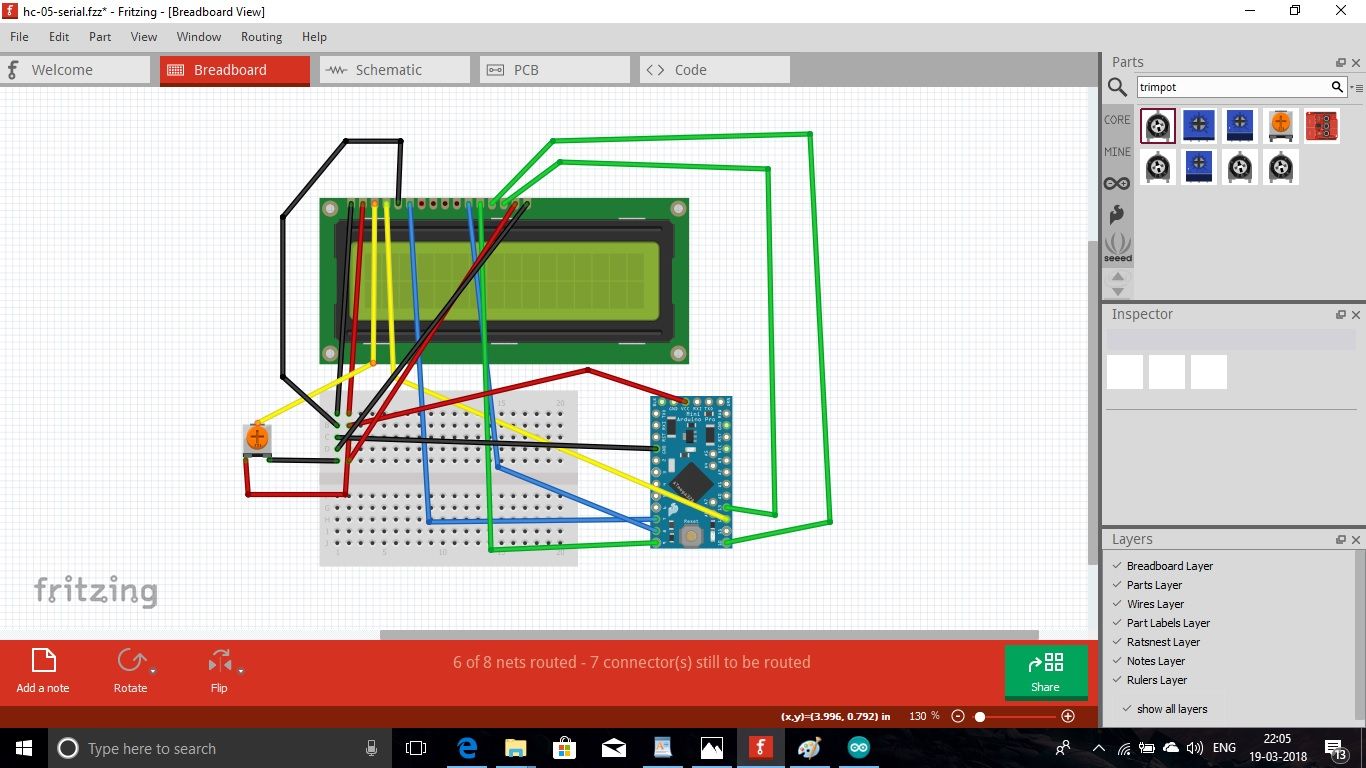This screenshot has height=768, width=1366.
Task: Select the blue square trimpot part
Action: tap(1198, 125)
